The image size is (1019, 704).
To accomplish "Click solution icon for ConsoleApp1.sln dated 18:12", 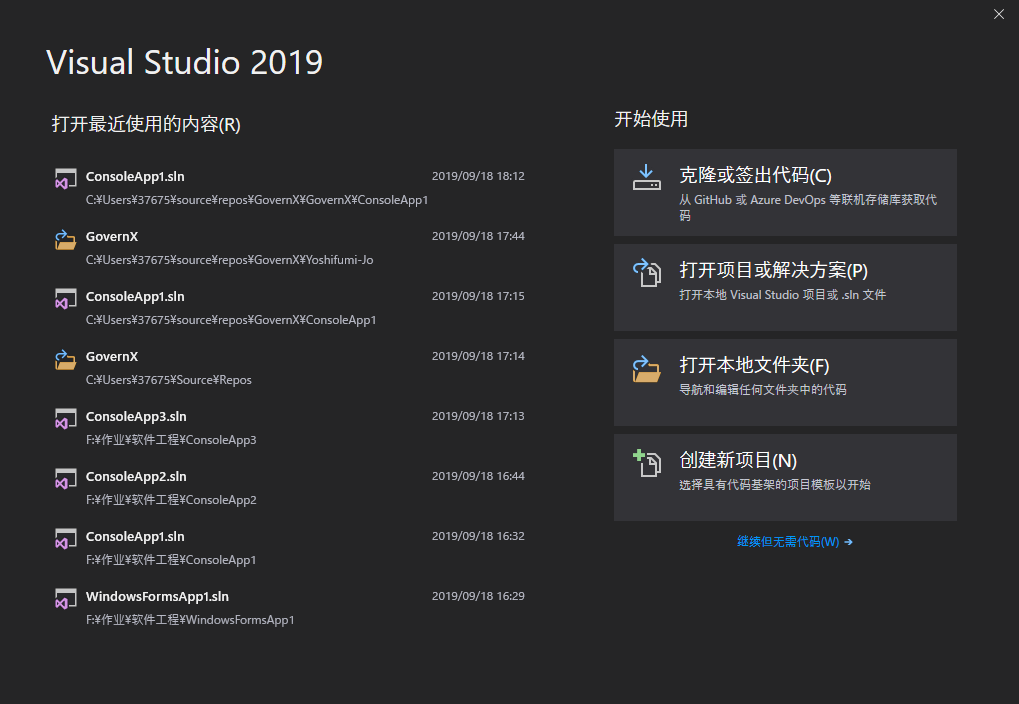I will click(x=65, y=179).
